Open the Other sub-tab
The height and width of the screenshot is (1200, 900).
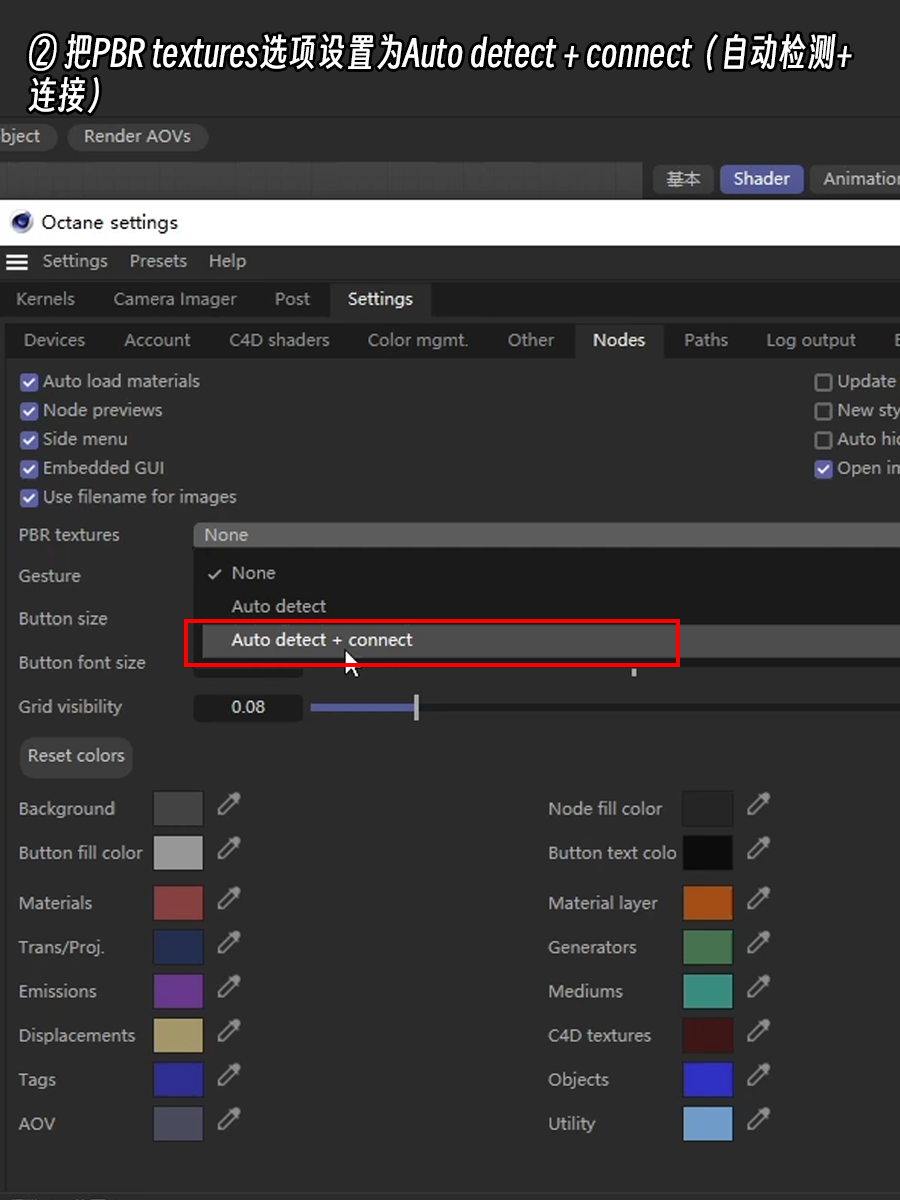click(x=531, y=340)
